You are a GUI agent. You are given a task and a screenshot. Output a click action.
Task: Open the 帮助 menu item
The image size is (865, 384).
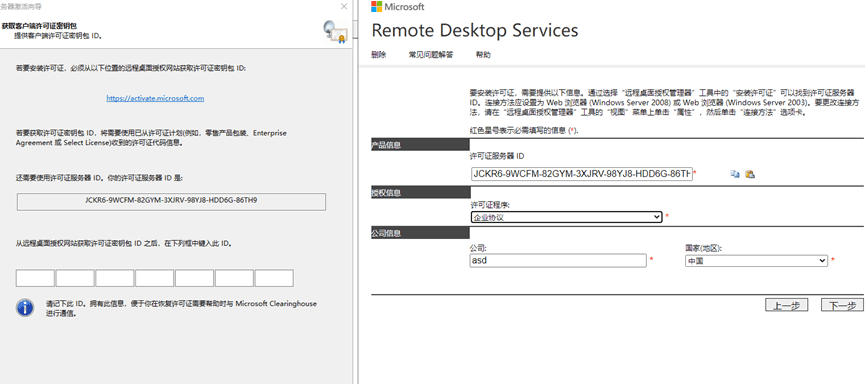pyautogui.click(x=483, y=55)
